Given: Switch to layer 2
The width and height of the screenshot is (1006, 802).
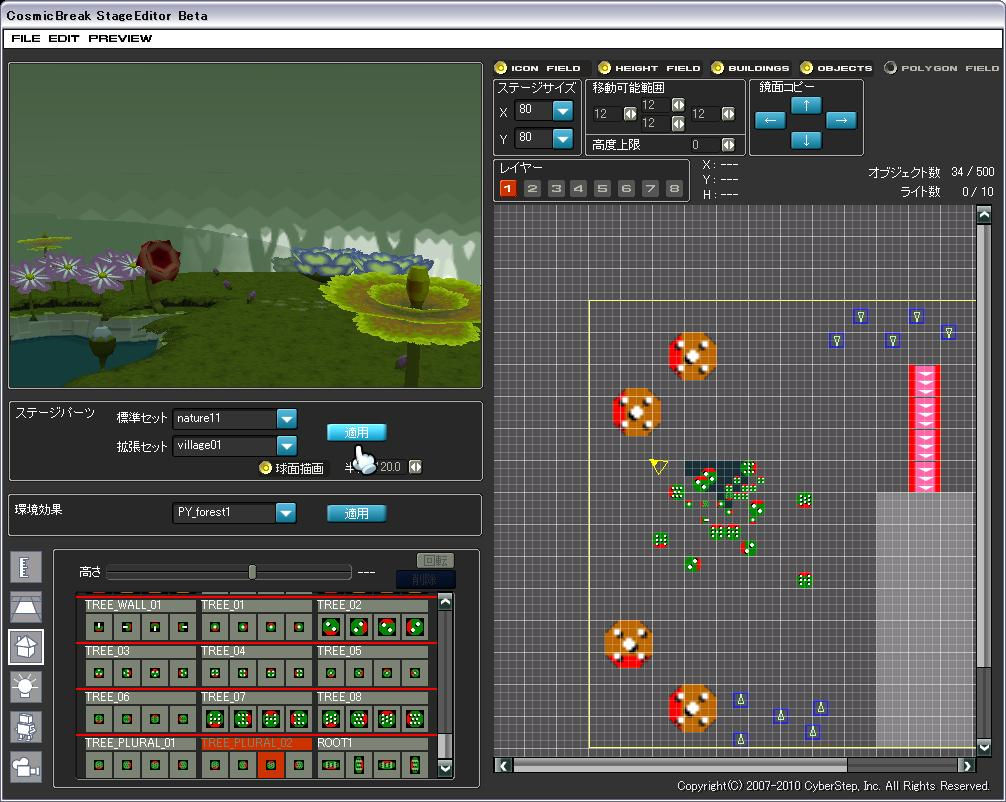Looking at the screenshot, I should tap(532, 188).
